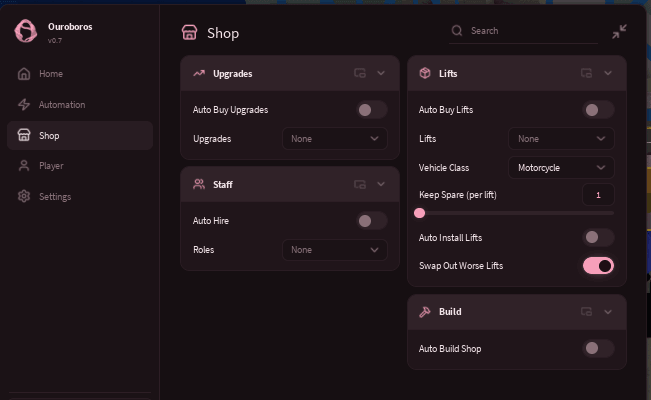Click the Ouroboros logo icon
The width and height of the screenshot is (651, 400).
(x=25, y=31)
